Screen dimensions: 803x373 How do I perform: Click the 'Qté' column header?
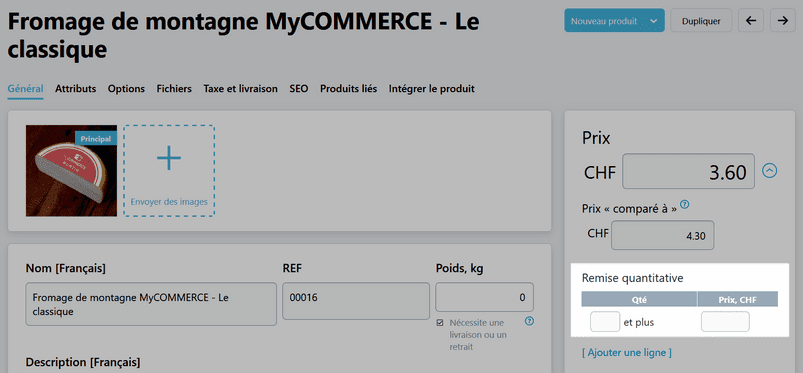639,299
